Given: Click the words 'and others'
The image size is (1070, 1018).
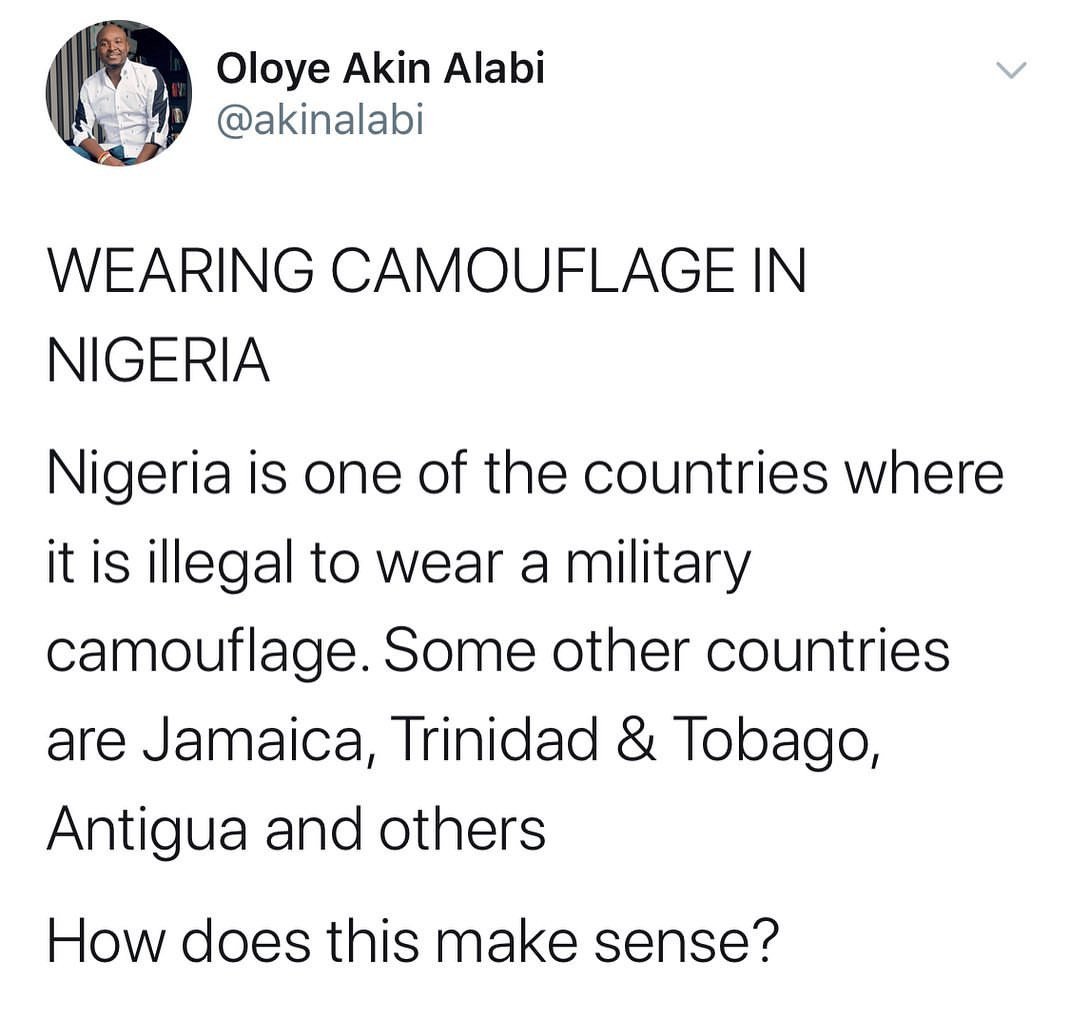Looking at the screenshot, I should tap(405, 829).
